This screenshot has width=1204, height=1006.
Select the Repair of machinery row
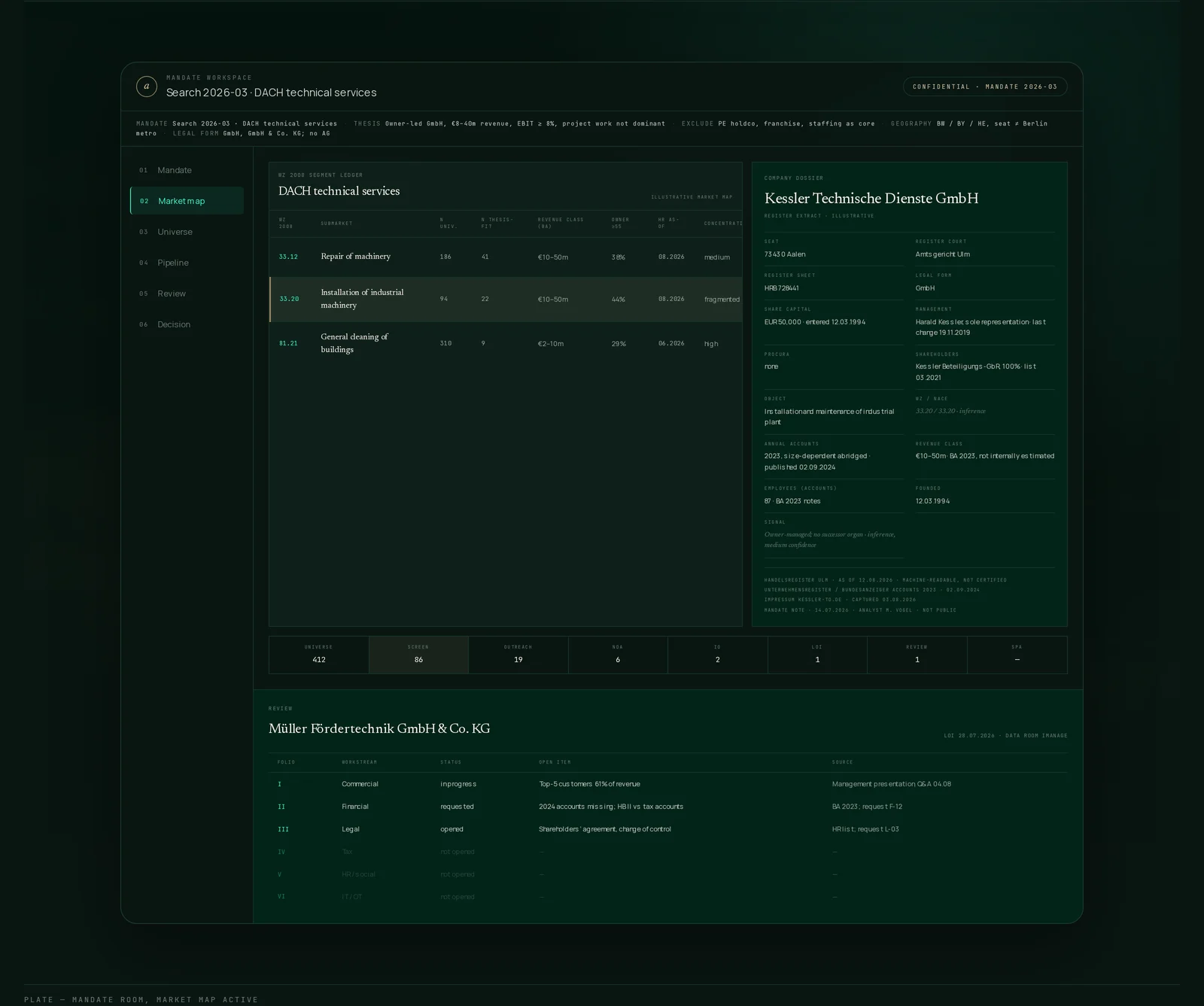(x=506, y=257)
